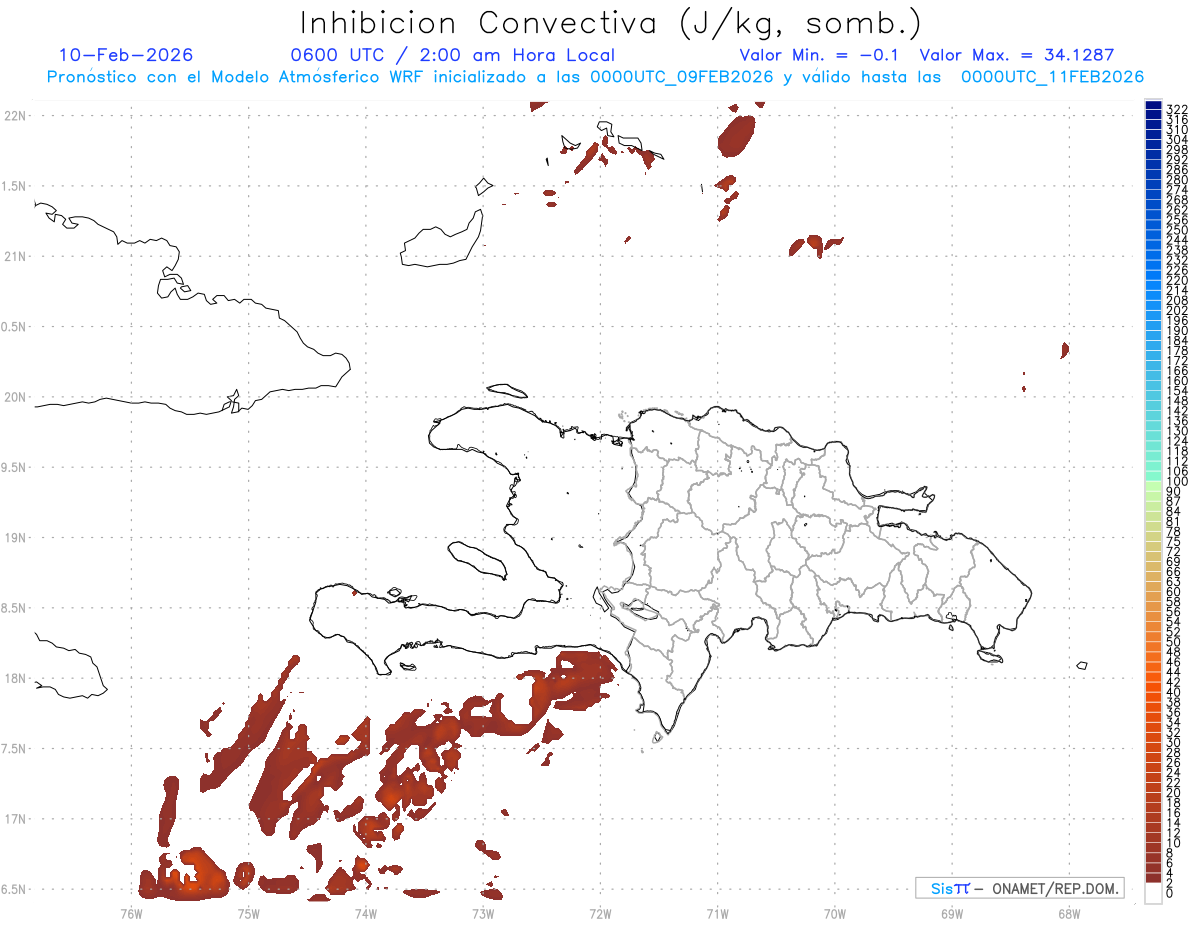Click the legend value "60"
This screenshot has width=1200, height=927.
tap(1173, 591)
